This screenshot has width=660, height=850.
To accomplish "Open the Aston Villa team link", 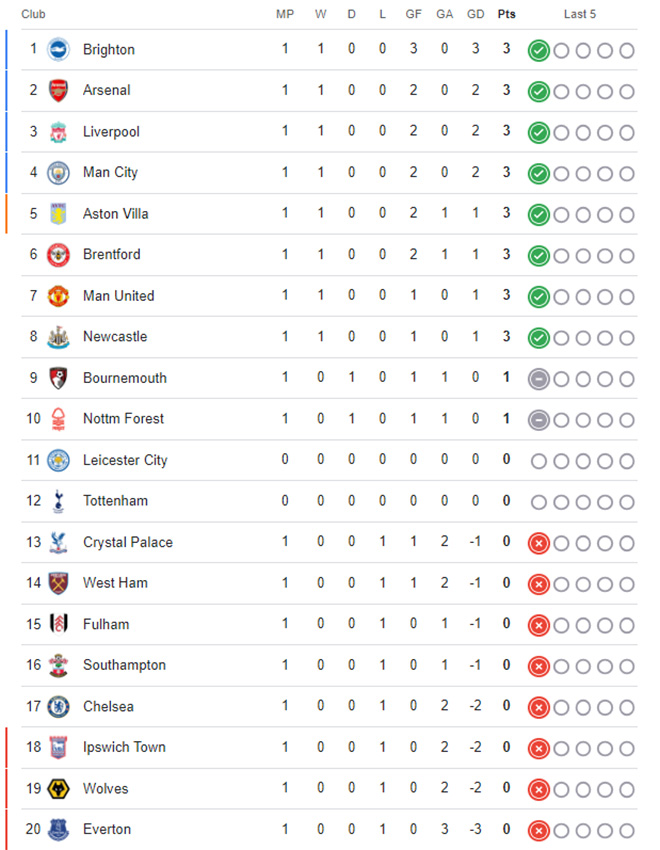I will 115,214.
